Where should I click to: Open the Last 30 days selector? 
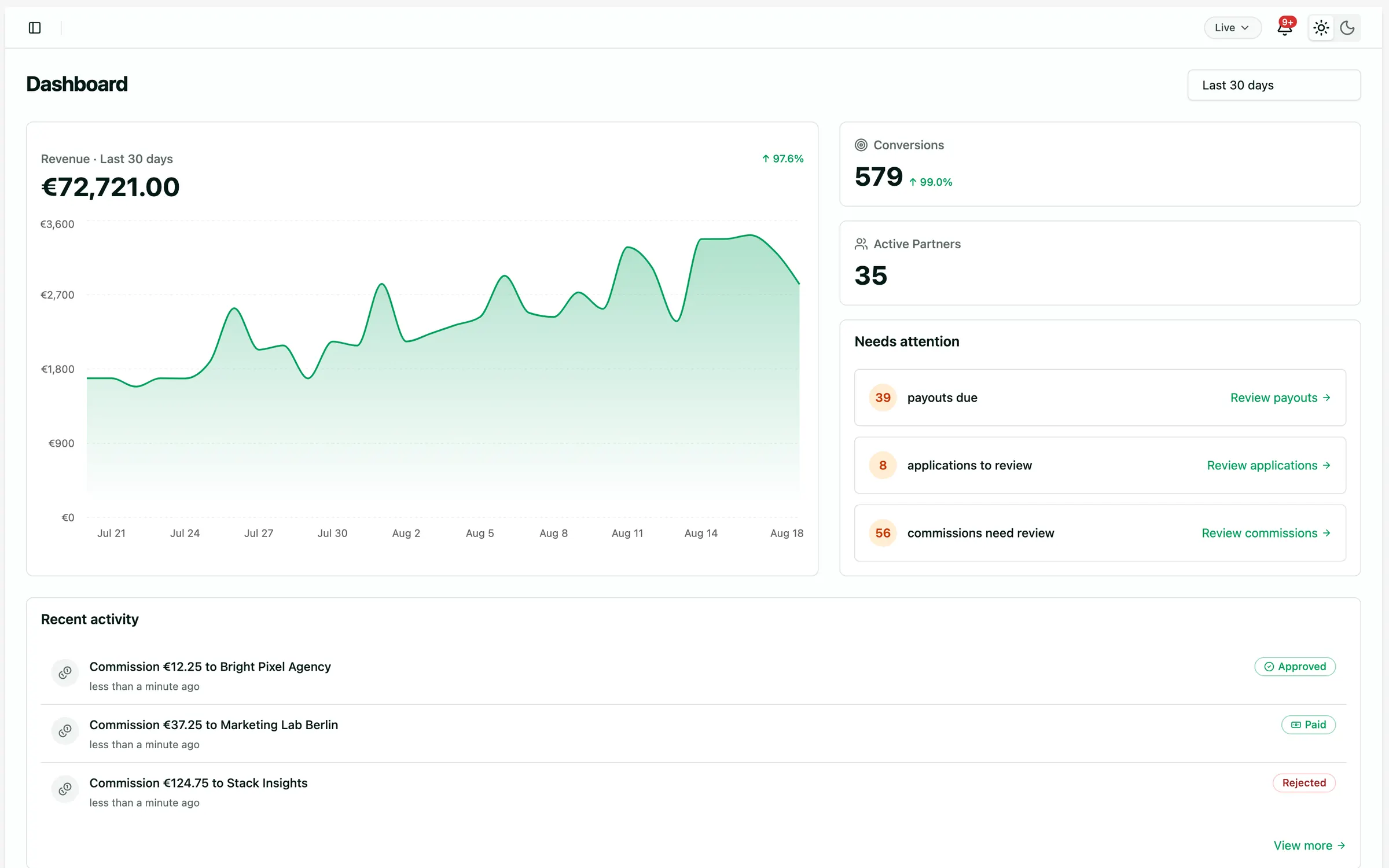tap(1274, 85)
